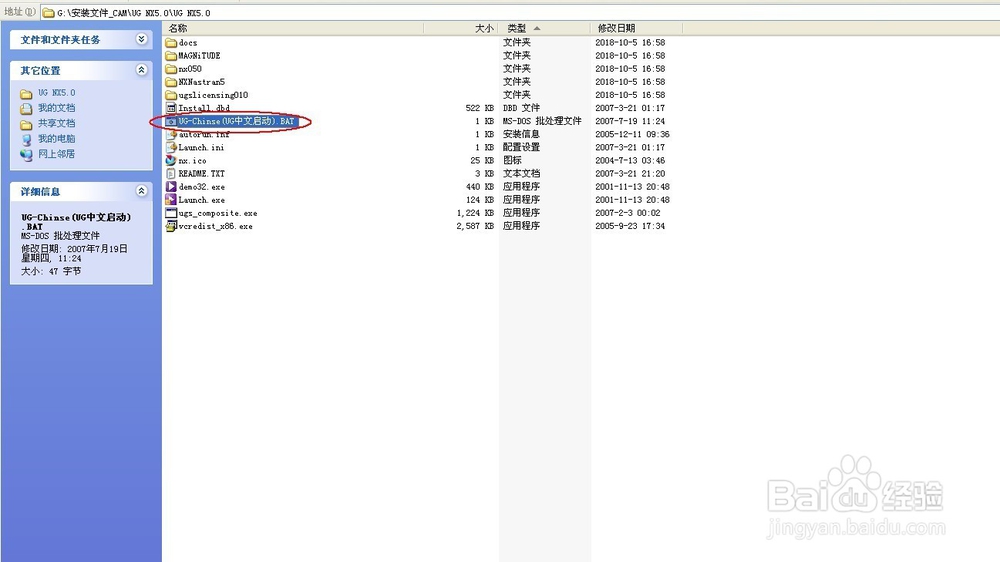Image resolution: width=1000 pixels, height=562 pixels.
Task: Click the 2007-2-3 00:02 date cell
Action: (628, 213)
